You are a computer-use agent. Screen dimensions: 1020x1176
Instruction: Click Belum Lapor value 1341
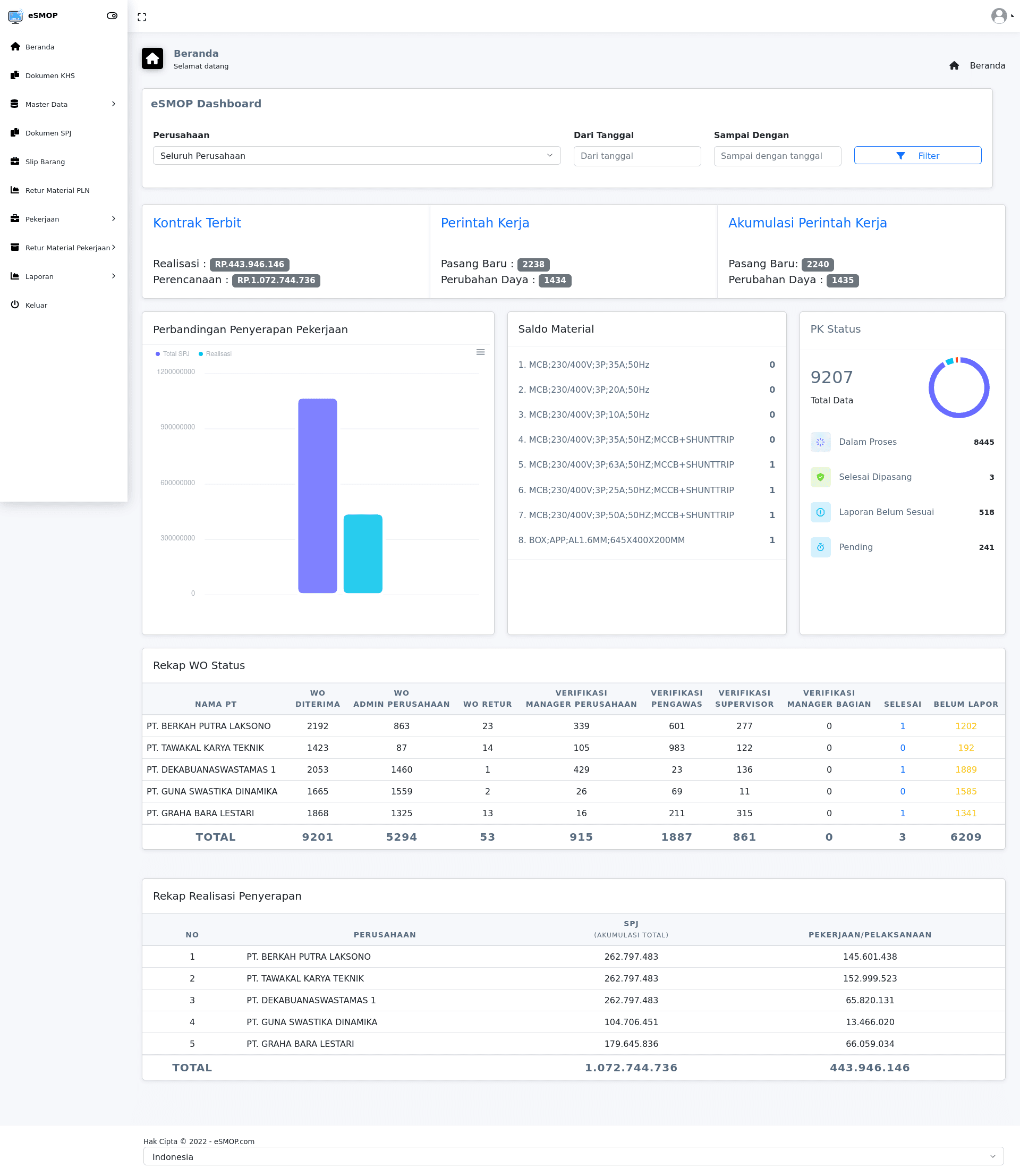(965, 813)
